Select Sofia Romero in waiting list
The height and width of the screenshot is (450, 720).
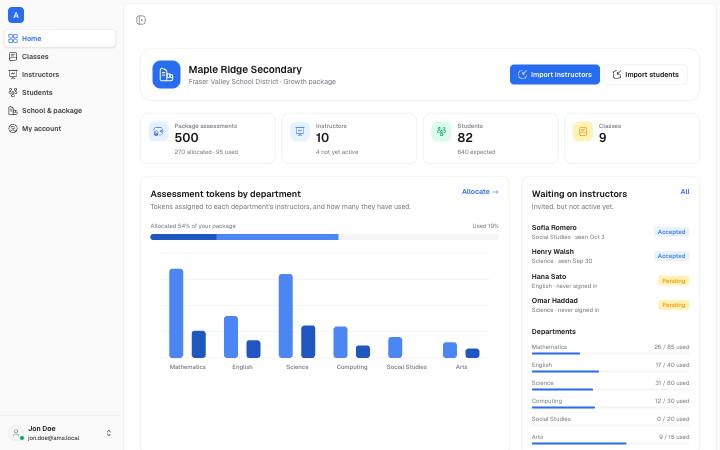click(610, 232)
